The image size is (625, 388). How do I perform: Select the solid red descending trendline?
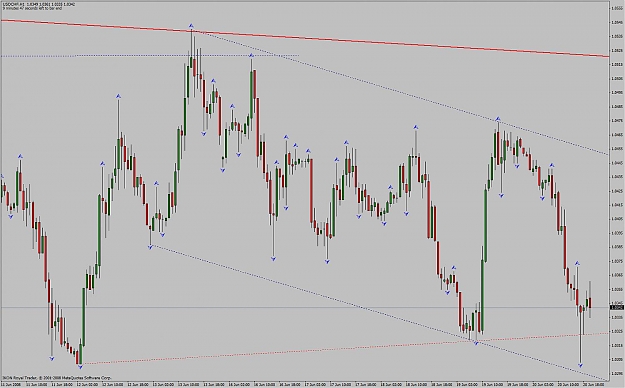pos(305,38)
